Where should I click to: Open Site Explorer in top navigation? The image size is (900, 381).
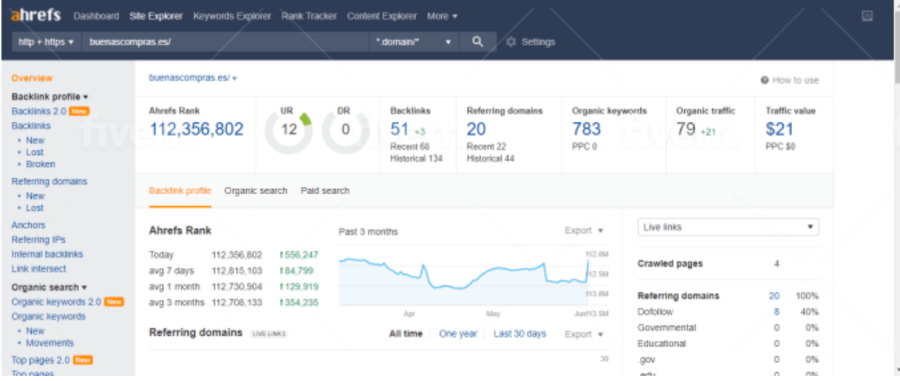coord(156,16)
